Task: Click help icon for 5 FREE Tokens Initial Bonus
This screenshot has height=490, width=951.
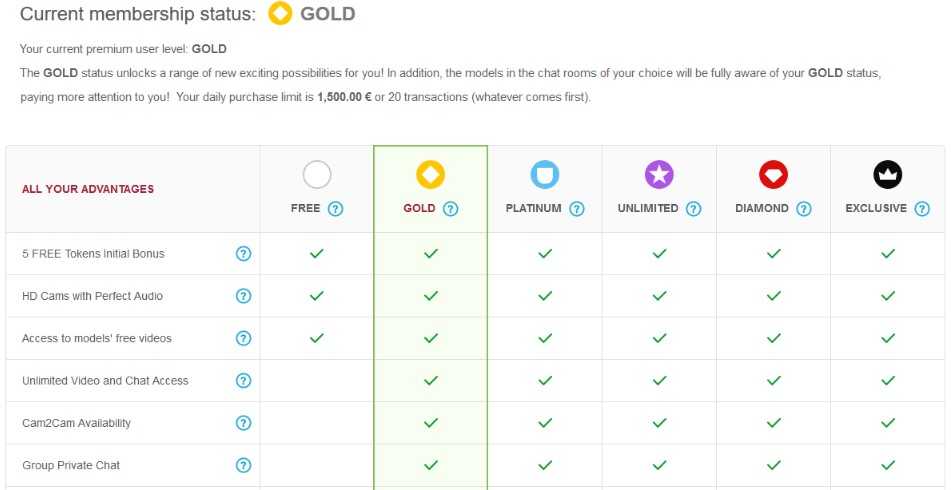Action: pyautogui.click(x=243, y=253)
